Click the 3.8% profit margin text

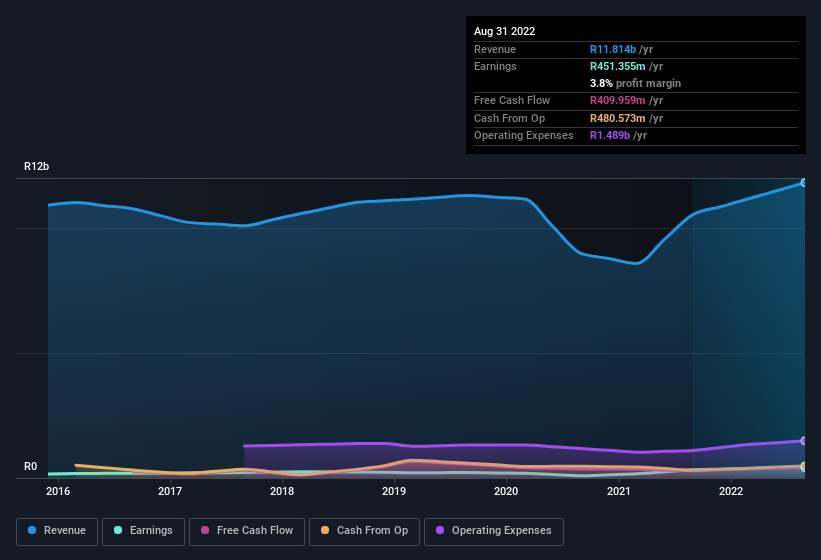[635, 83]
